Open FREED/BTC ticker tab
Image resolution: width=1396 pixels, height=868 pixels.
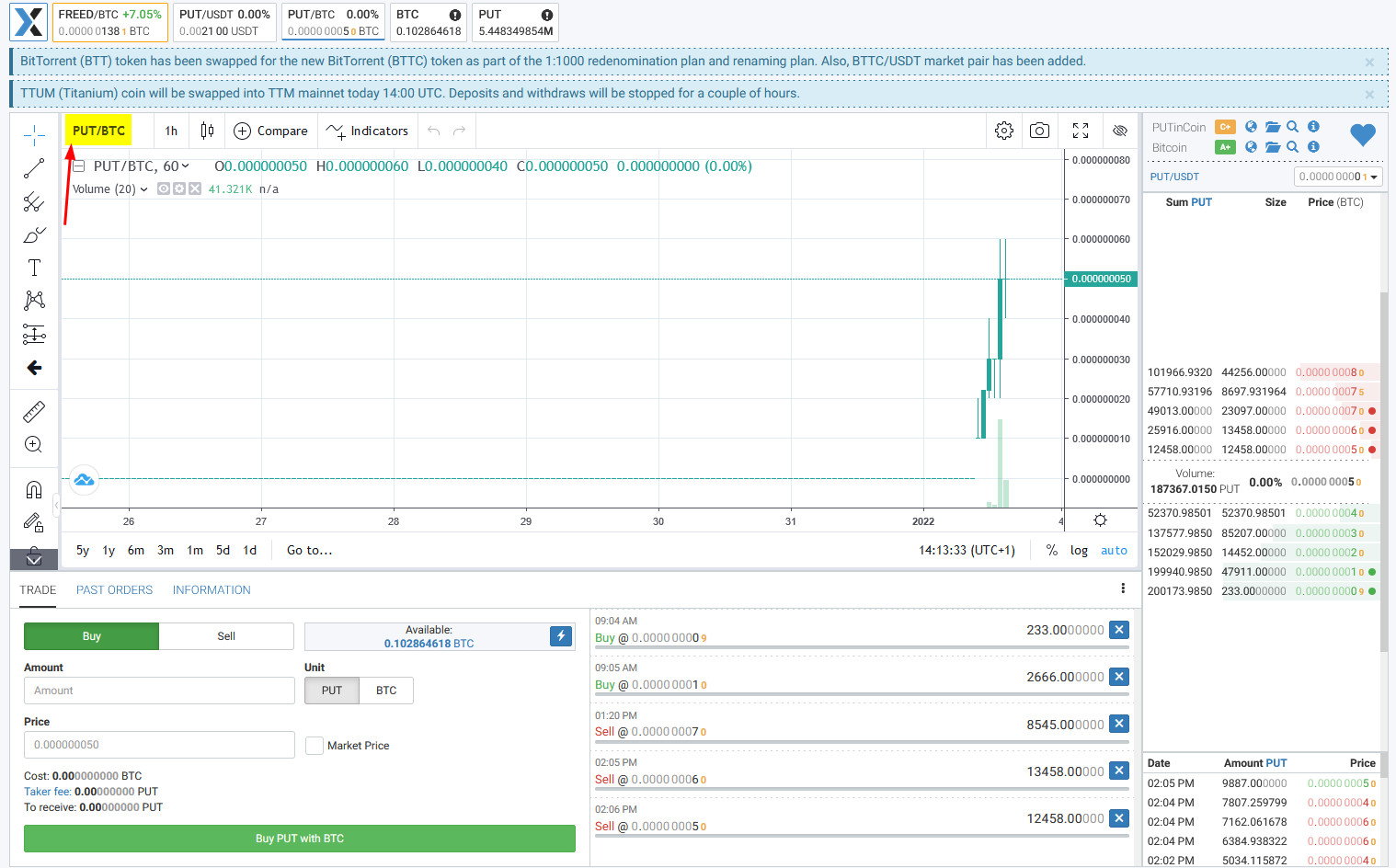click(109, 22)
